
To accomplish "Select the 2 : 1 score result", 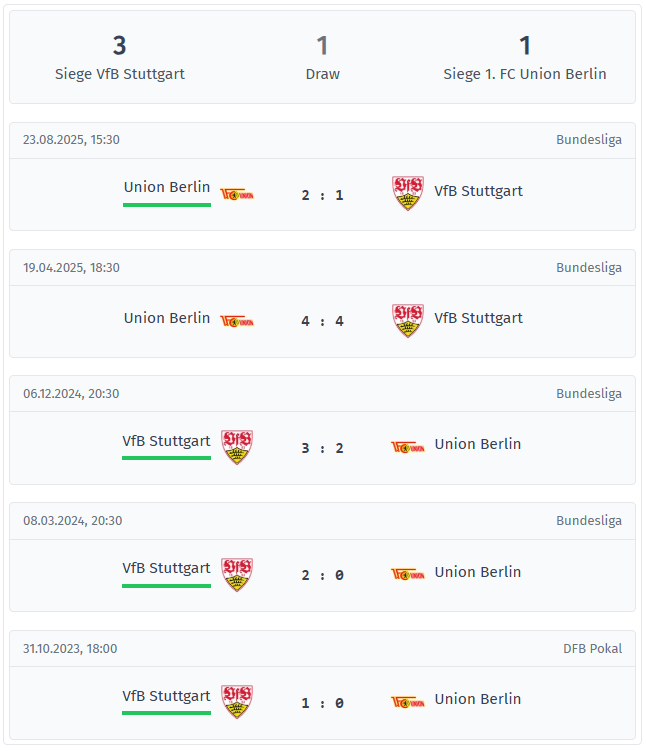I will [322, 195].
